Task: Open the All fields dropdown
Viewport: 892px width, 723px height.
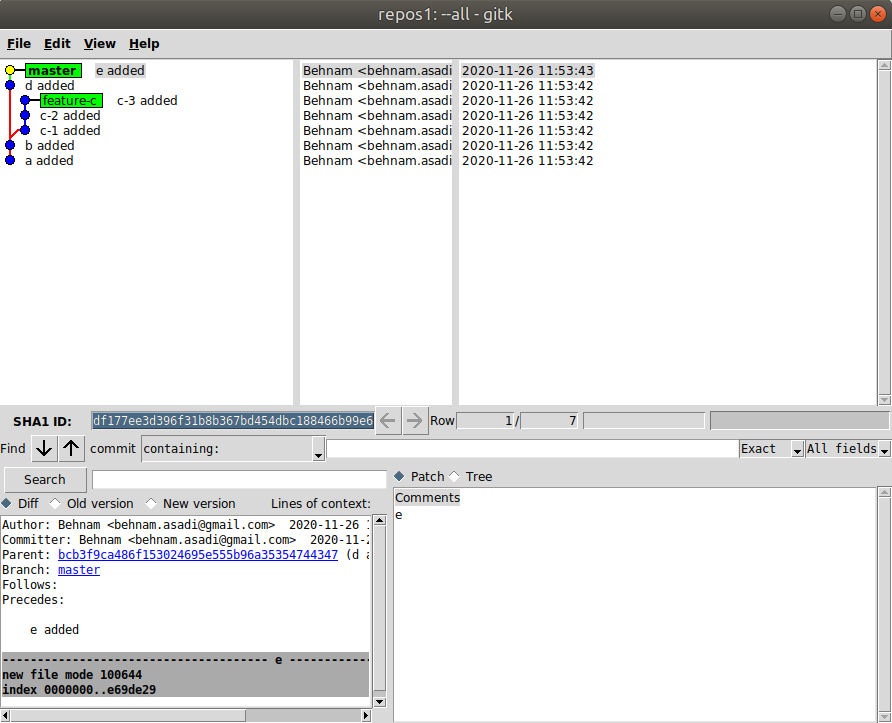Action: (847, 449)
